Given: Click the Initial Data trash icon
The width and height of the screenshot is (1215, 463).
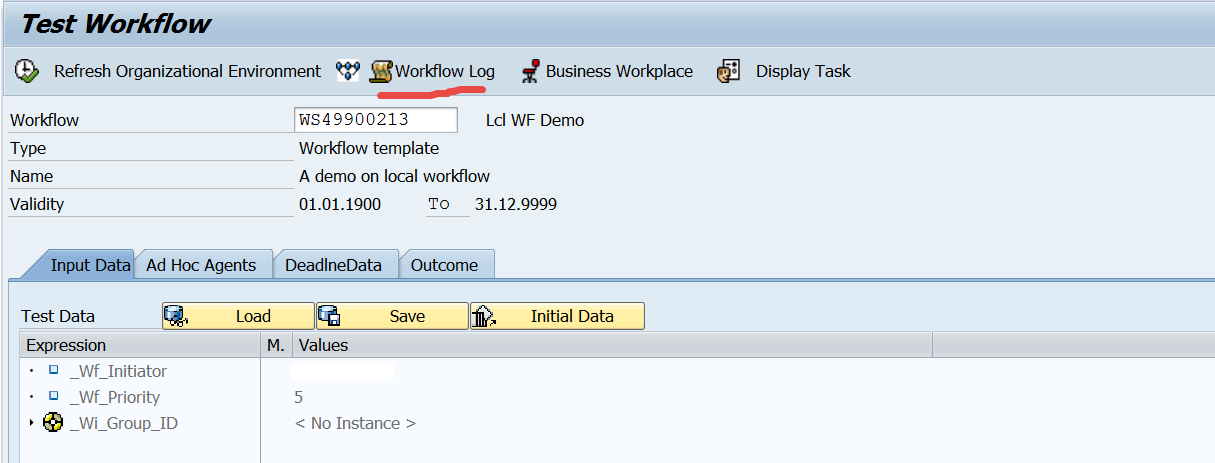Looking at the screenshot, I should click(x=484, y=316).
